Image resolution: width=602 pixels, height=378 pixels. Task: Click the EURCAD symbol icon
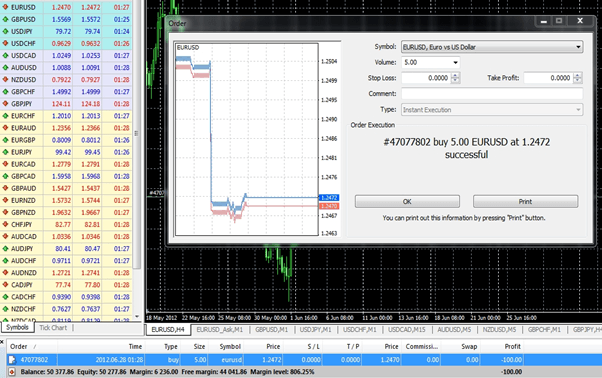tap(5, 164)
